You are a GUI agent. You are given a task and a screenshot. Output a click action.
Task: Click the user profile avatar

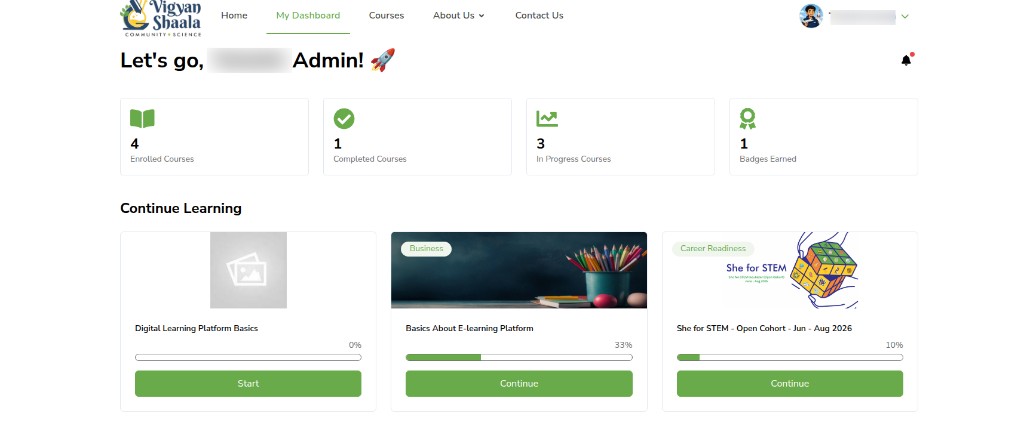pyautogui.click(x=811, y=16)
